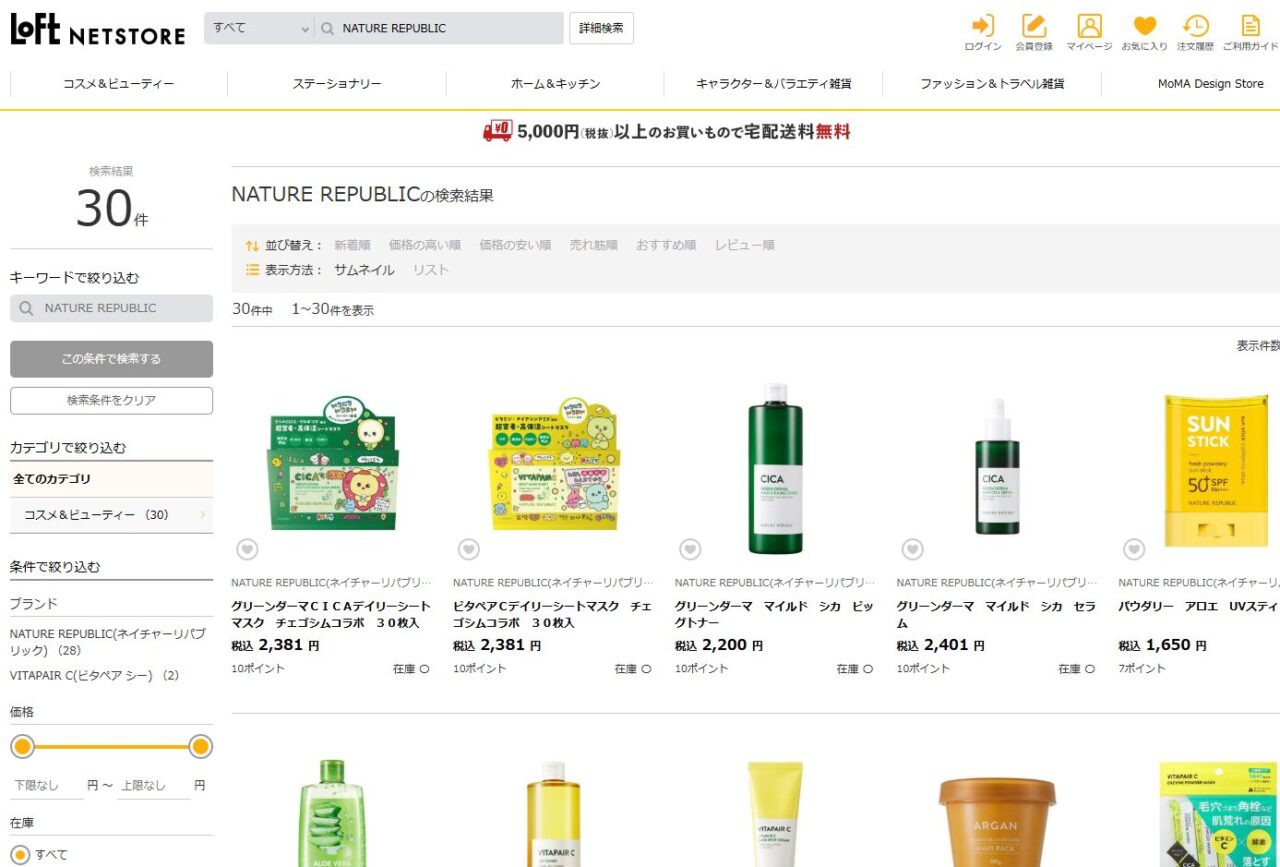The width and height of the screenshot is (1280, 867).
Task: Open the コスメ&ビューティー menu
Action: coord(119,84)
